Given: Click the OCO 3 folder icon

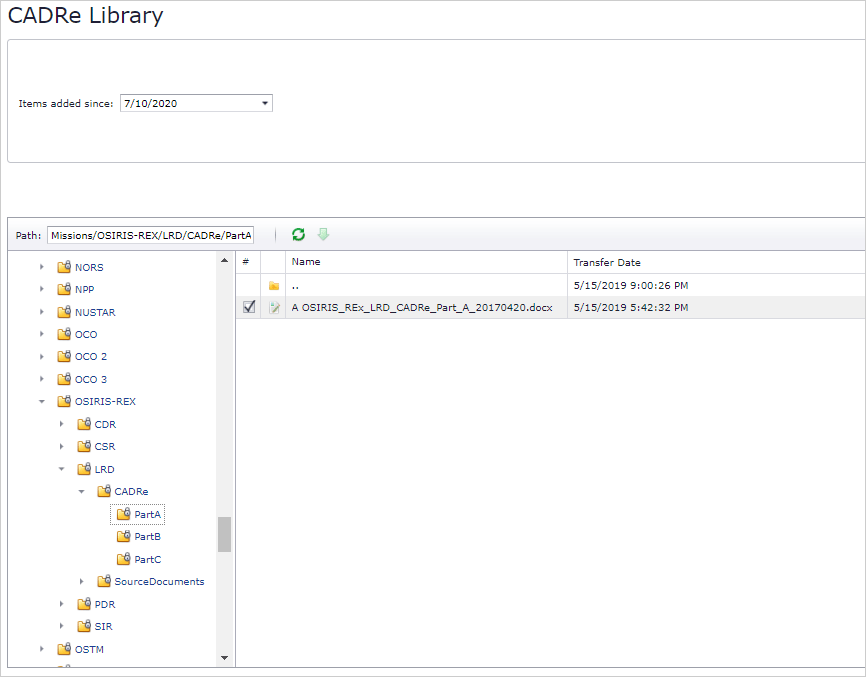Looking at the screenshot, I should (x=64, y=380).
